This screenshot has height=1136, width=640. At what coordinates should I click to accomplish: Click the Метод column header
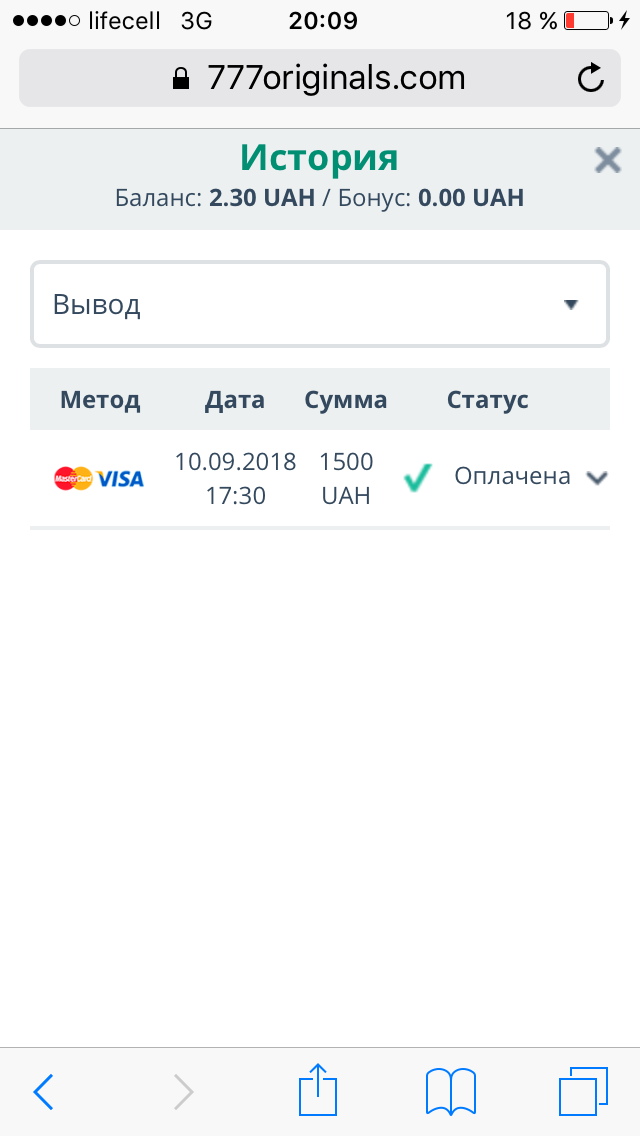(100, 401)
